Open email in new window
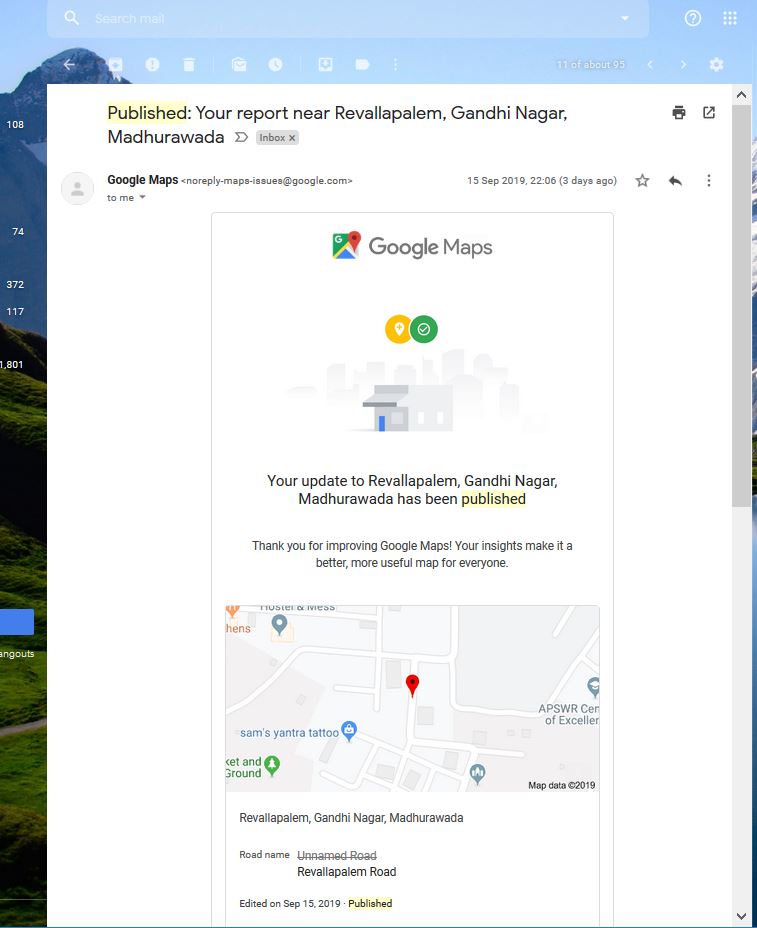 709,112
